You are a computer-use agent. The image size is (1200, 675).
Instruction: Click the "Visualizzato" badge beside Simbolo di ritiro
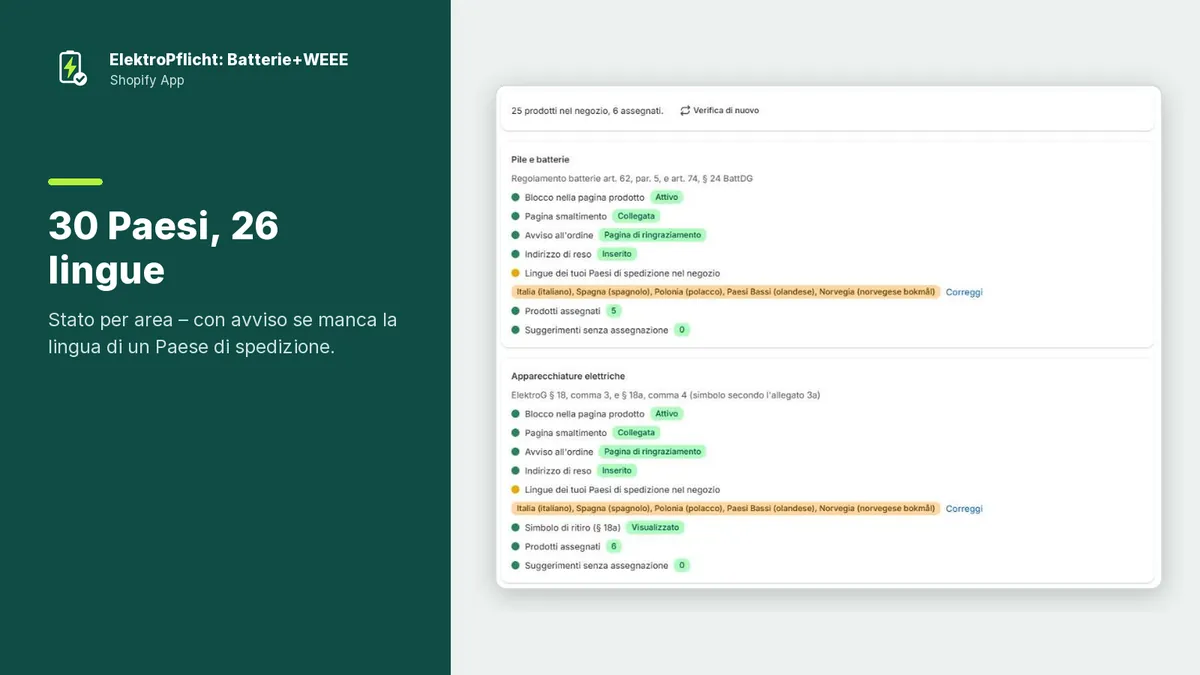(656, 528)
